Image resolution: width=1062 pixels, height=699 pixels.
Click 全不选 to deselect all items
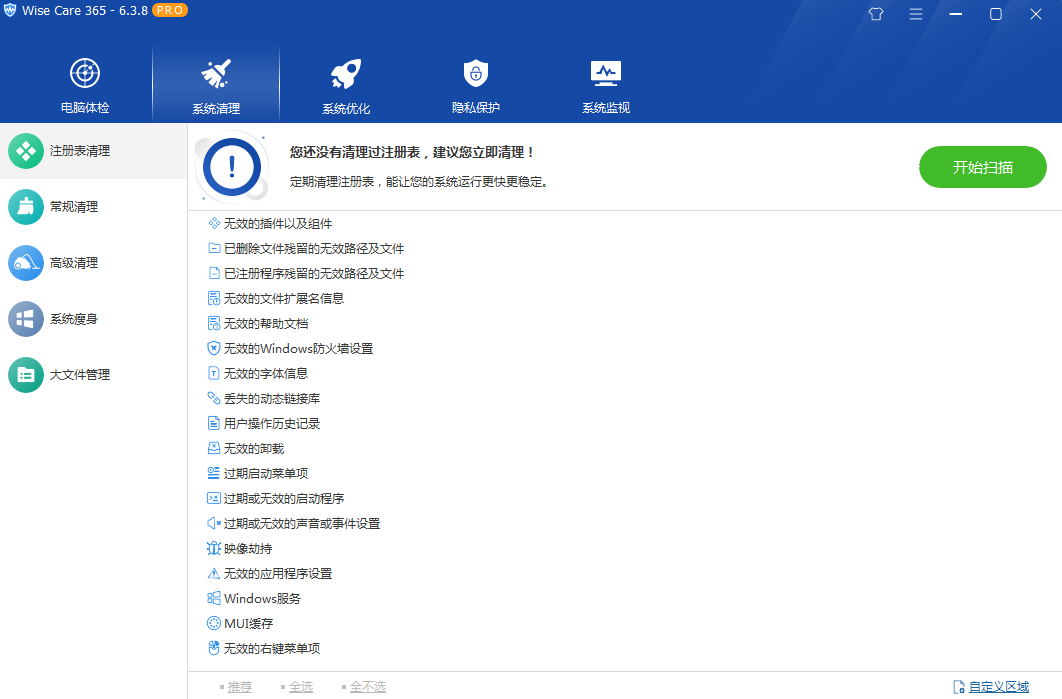(367, 686)
